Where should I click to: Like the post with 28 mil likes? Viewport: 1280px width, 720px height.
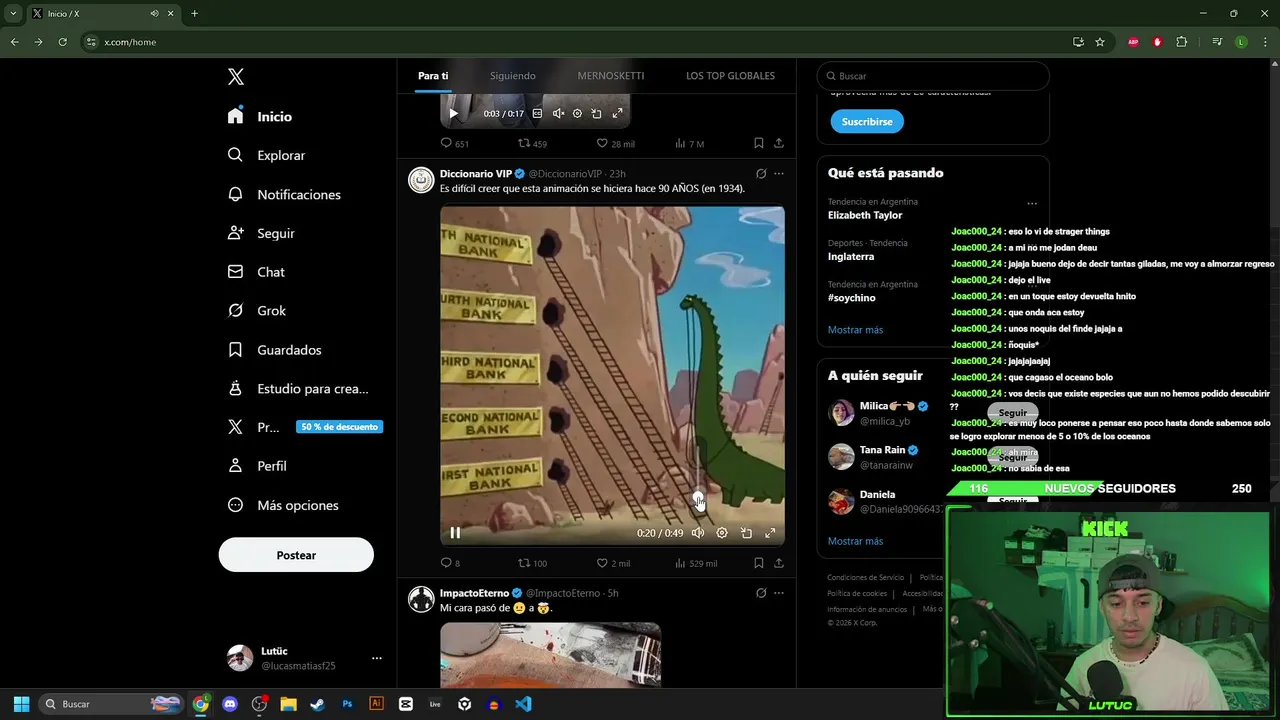pos(615,143)
